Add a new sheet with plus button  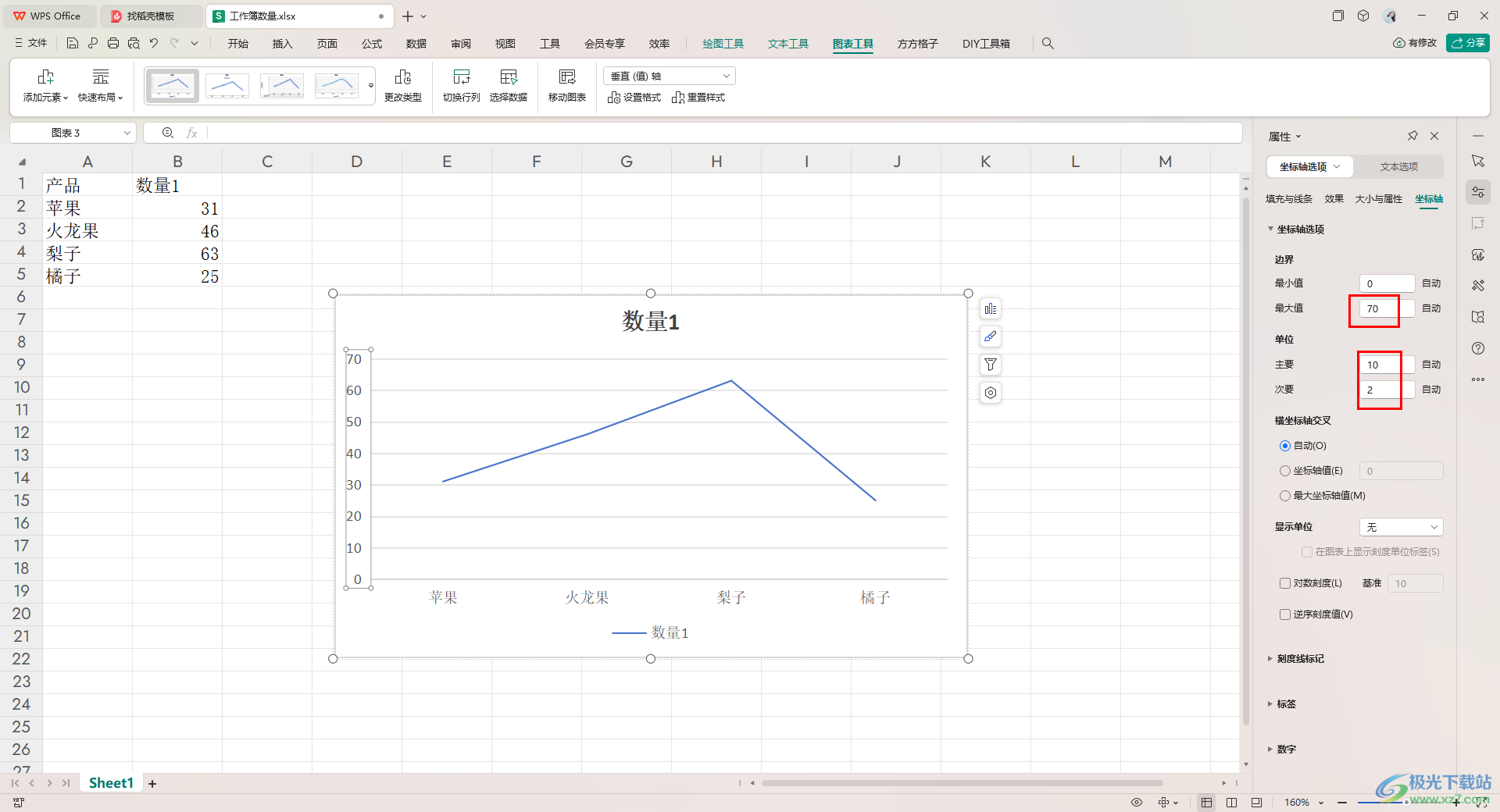pyautogui.click(x=152, y=784)
